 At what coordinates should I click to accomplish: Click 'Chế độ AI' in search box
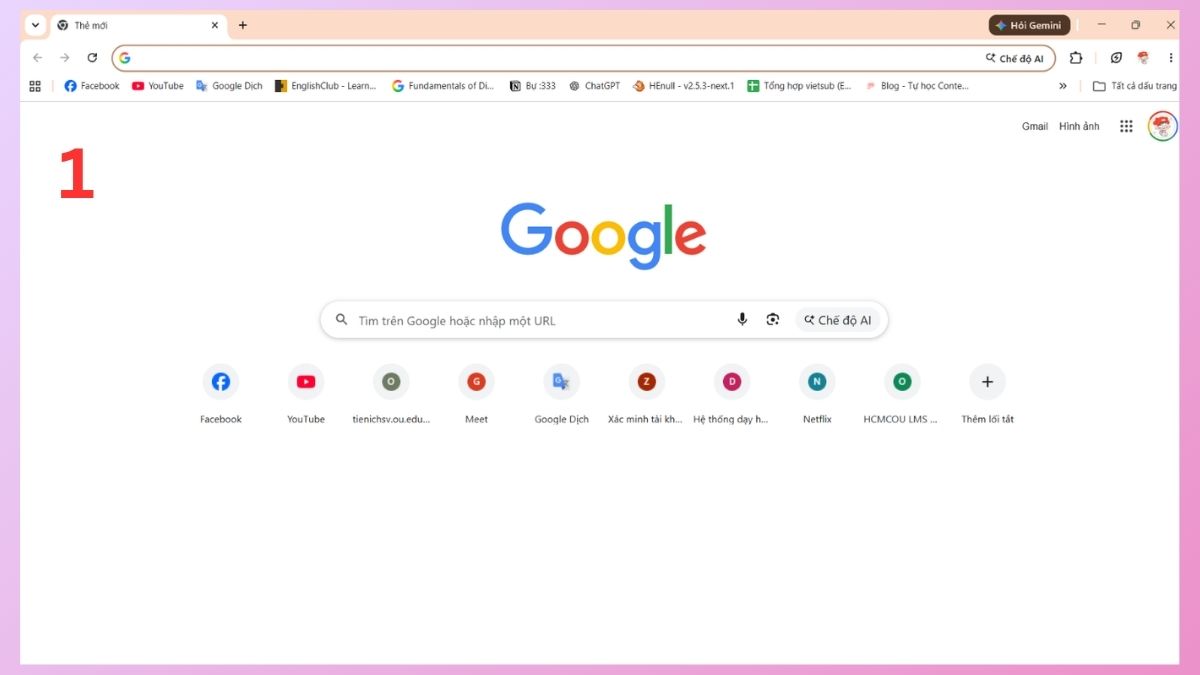click(x=838, y=320)
